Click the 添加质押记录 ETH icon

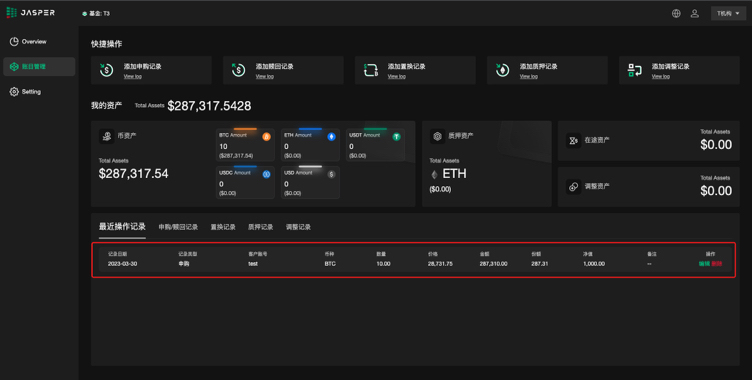point(503,70)
